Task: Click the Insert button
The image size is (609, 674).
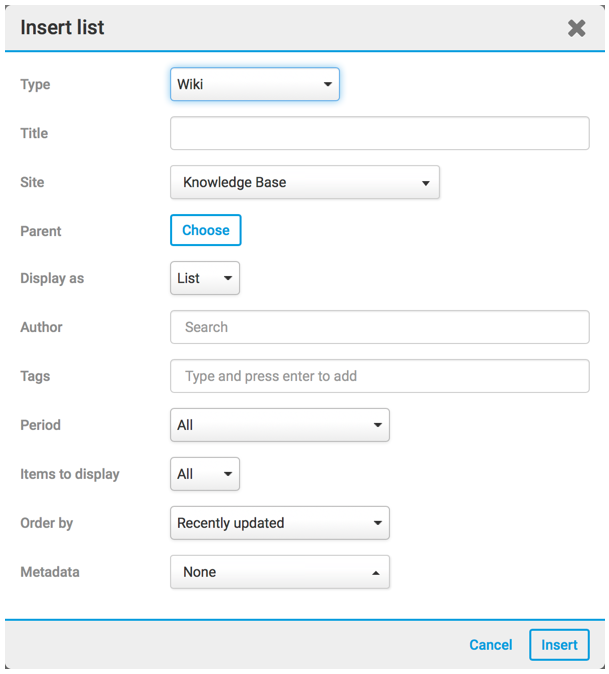Action: click(559, 645)
